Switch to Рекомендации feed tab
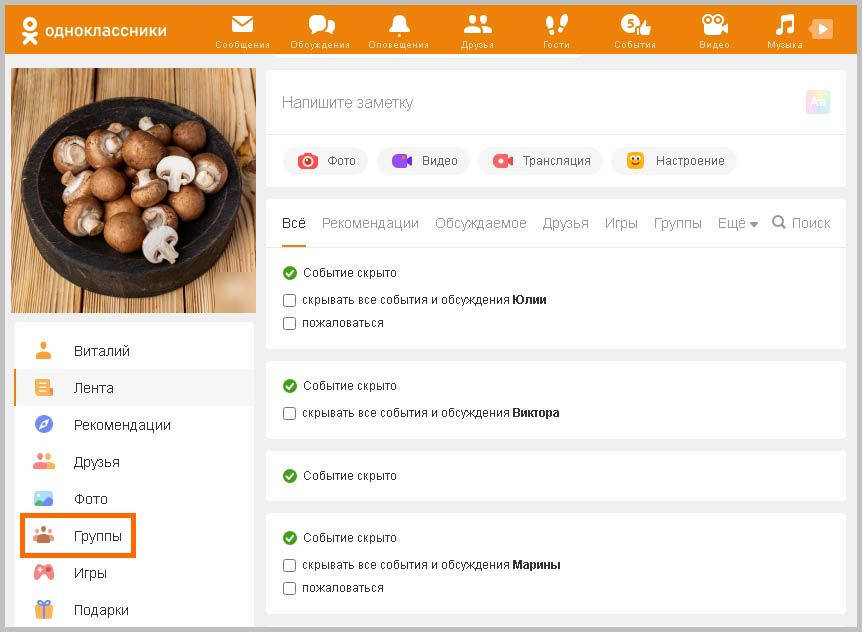Screen dimensions: 862x632 (x=371, y=223)
